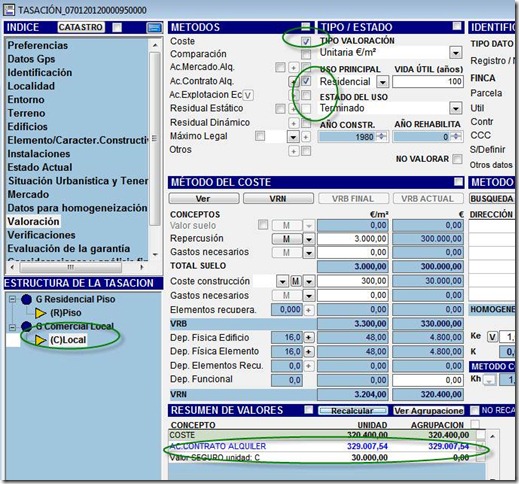Toggle the Ac.Contrato Alq. checkbox
Viewport: 519px width, 484px height.
[x=306, y=81]
